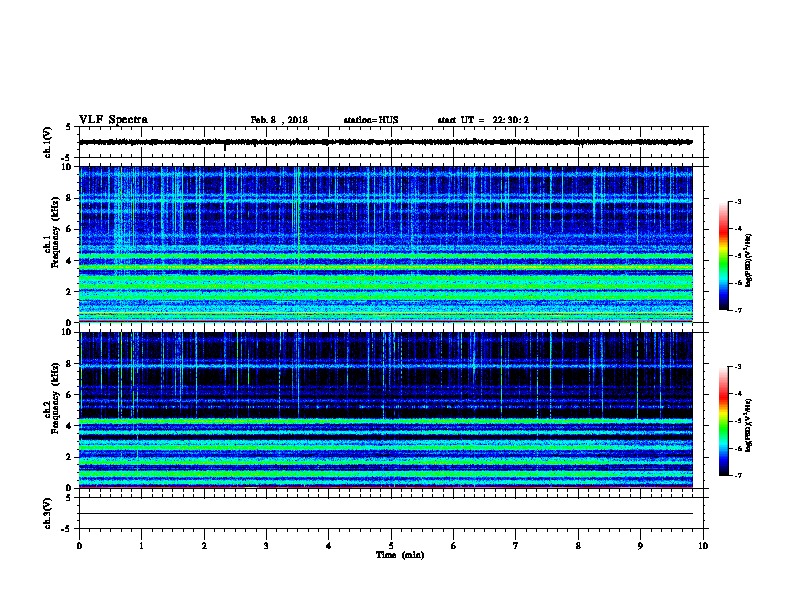The width and height of the screenshot is (792, 612).
Task: Click the ch.2 color bar log(PSD) label
Action: (748, 425)
